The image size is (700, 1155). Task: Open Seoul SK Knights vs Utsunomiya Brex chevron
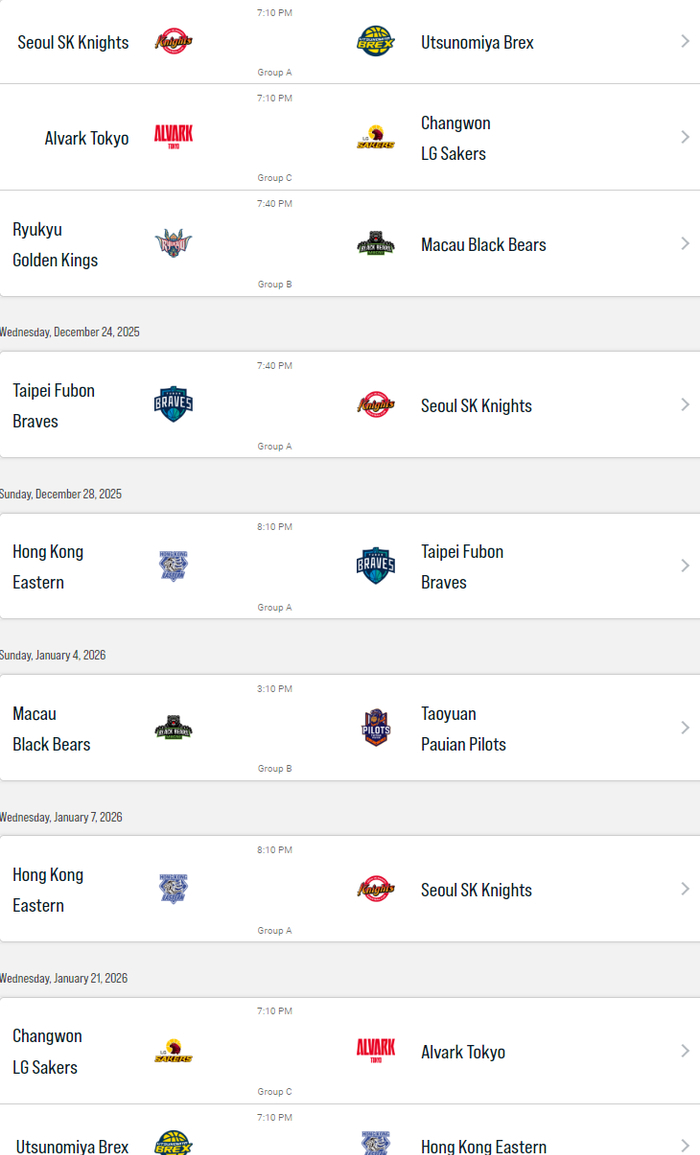pyautogui.click(x=685, y=42)
